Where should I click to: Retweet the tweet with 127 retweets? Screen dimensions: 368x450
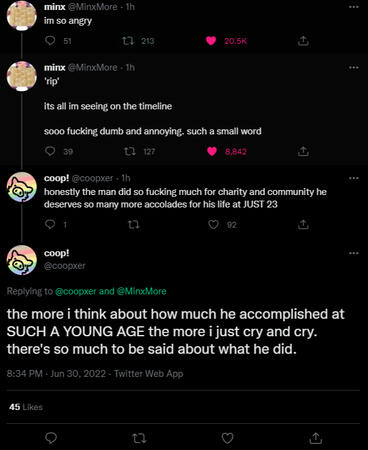click(130, 152)
